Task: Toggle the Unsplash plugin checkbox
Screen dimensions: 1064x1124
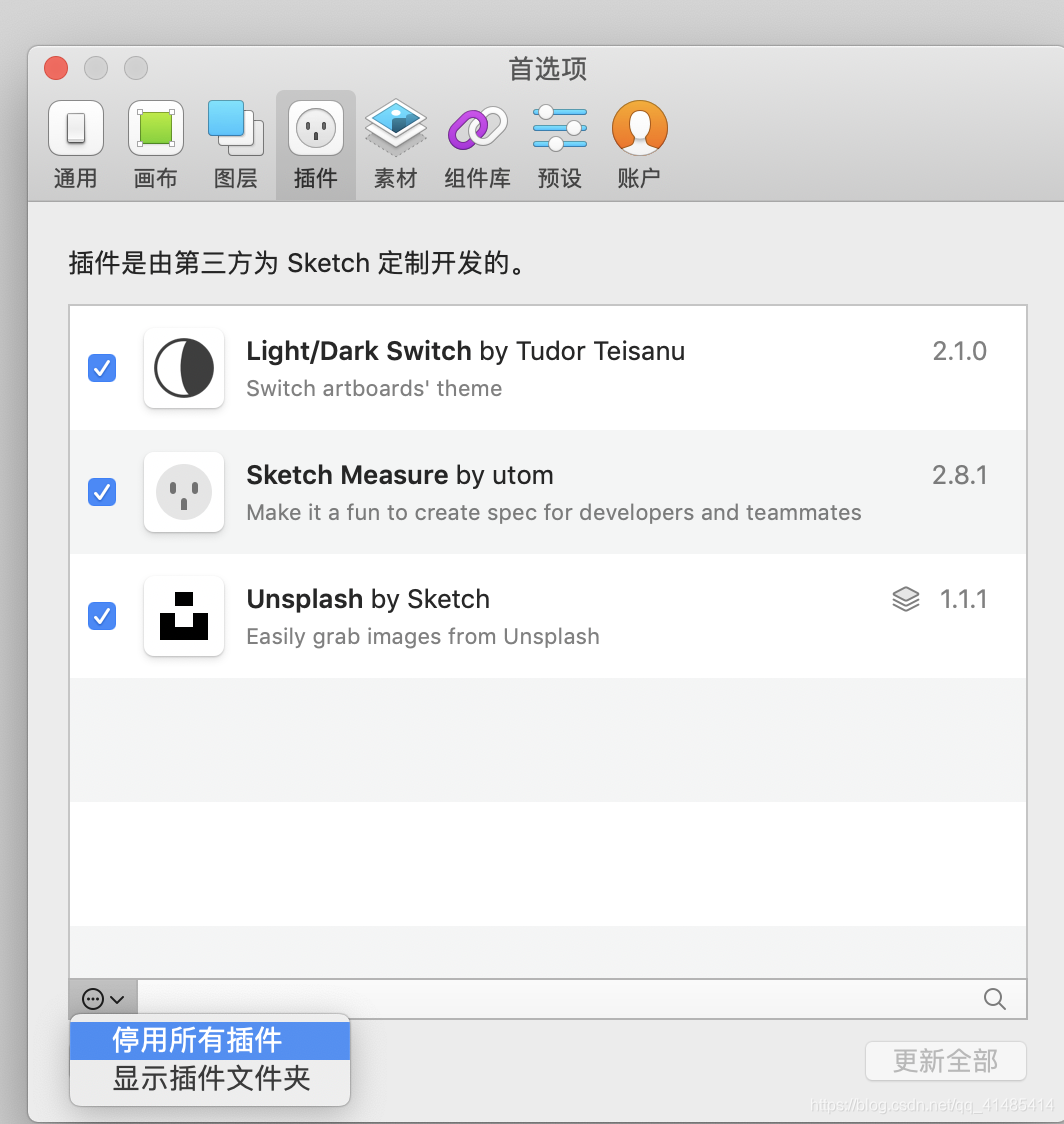Action: (102, 616)
